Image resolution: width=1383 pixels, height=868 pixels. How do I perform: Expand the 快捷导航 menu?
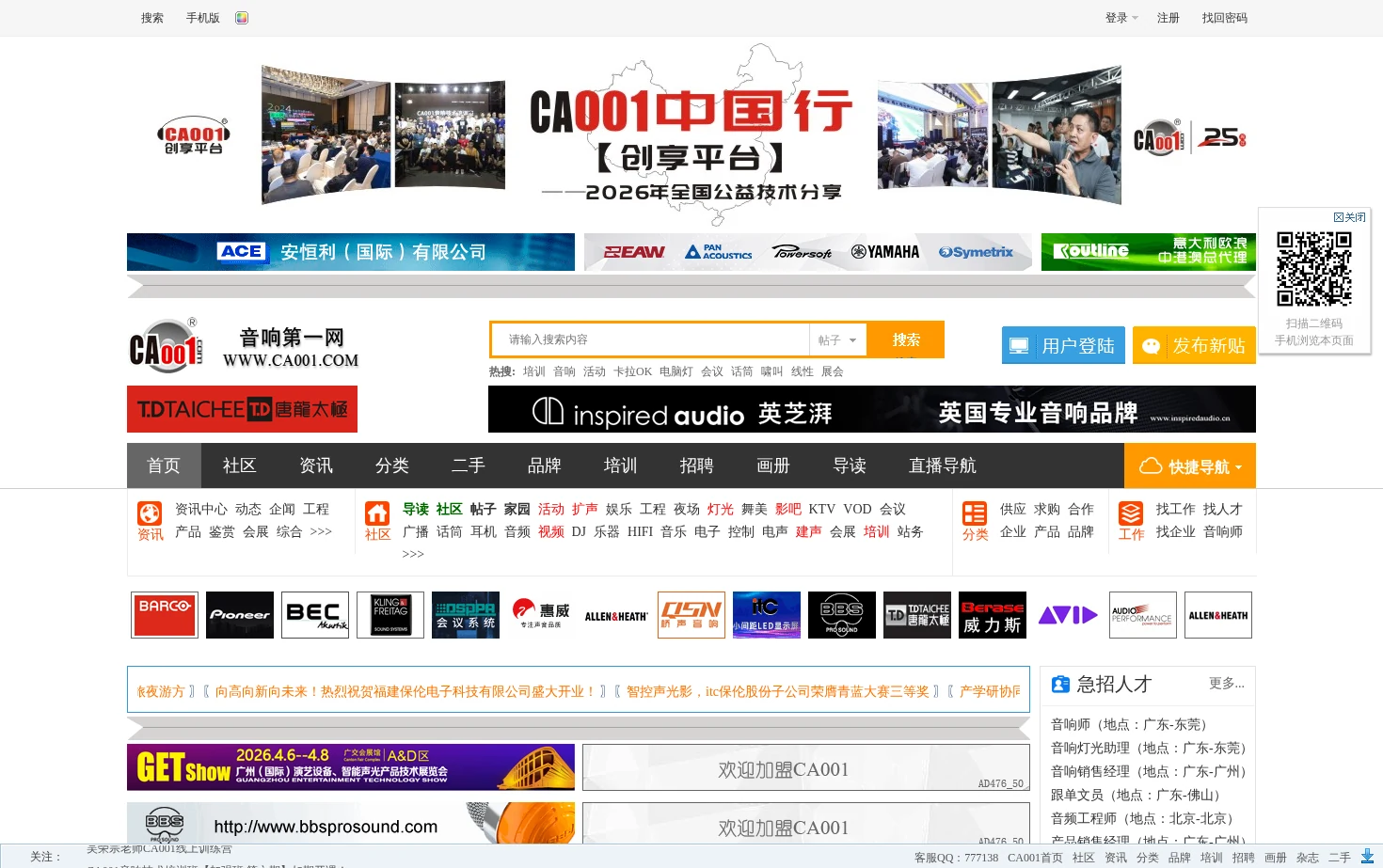[1190, 466]
